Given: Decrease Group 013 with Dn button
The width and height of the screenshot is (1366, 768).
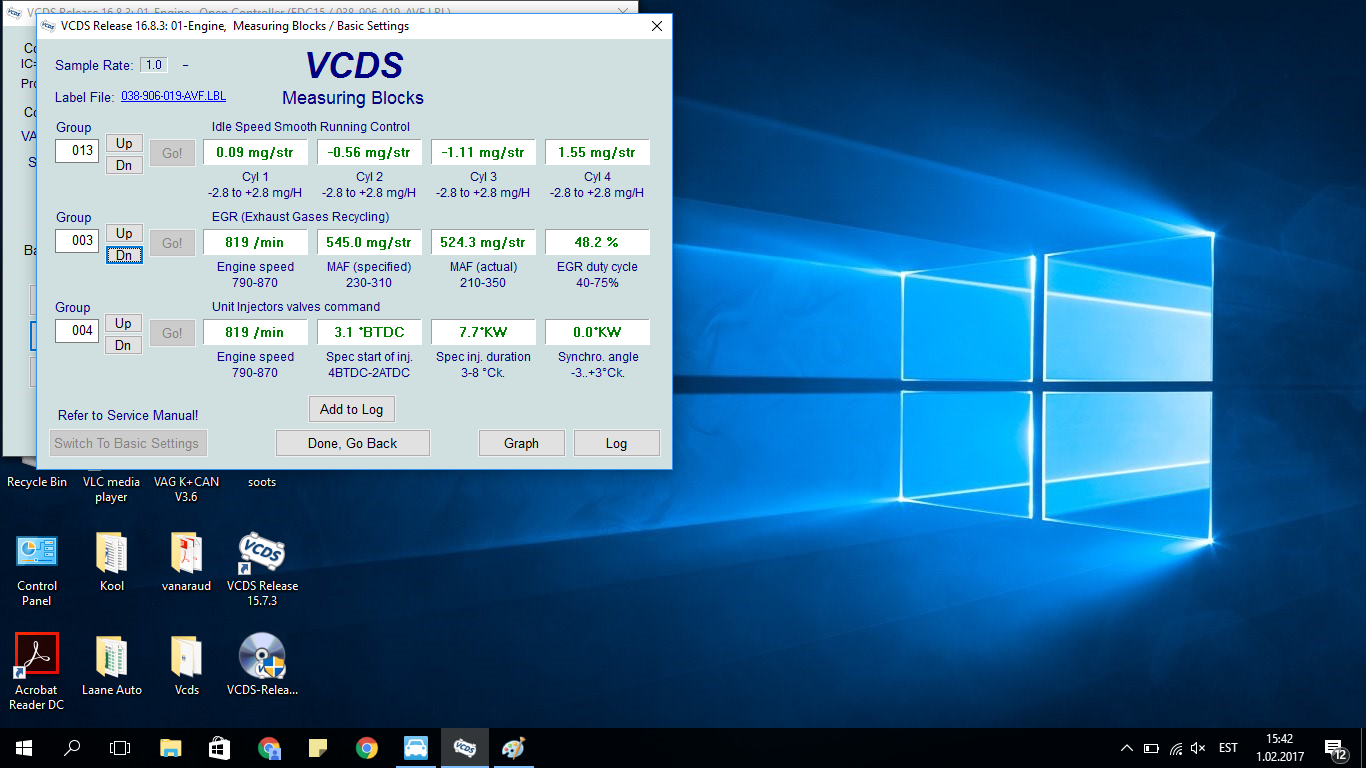Looking at the screenshot, I should click(x=124, y=165).
